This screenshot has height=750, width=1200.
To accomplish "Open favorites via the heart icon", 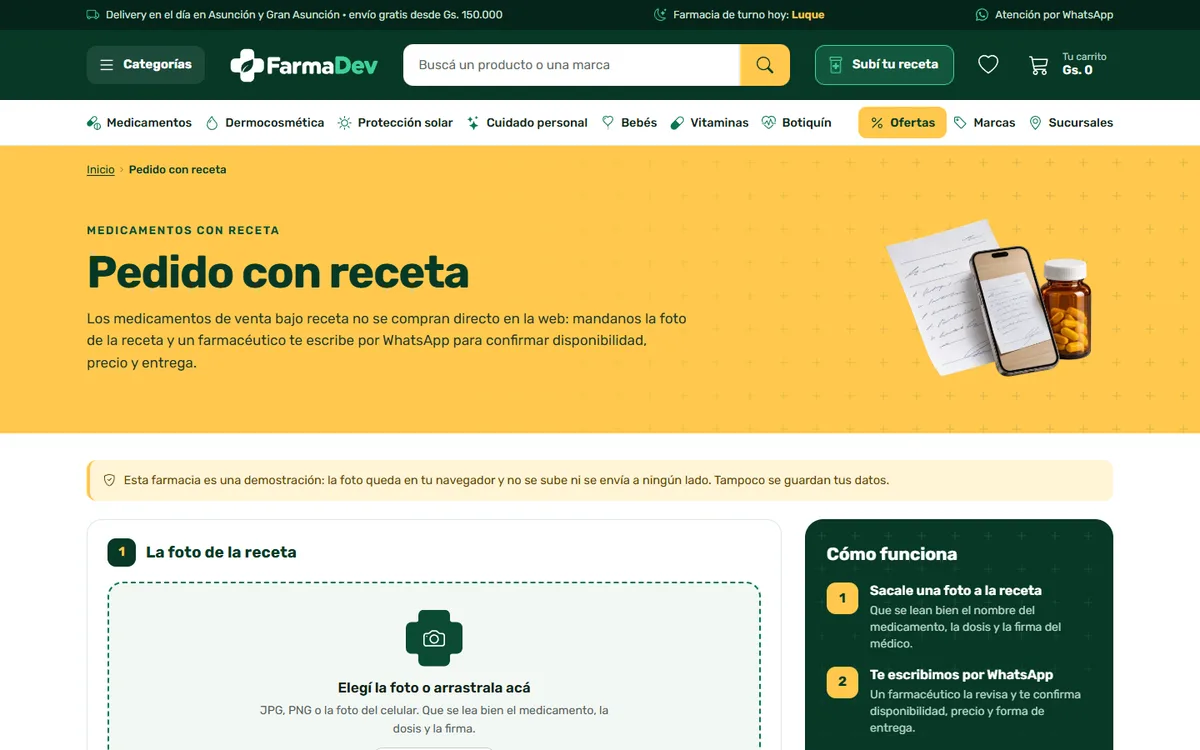I will pos(988,65).
